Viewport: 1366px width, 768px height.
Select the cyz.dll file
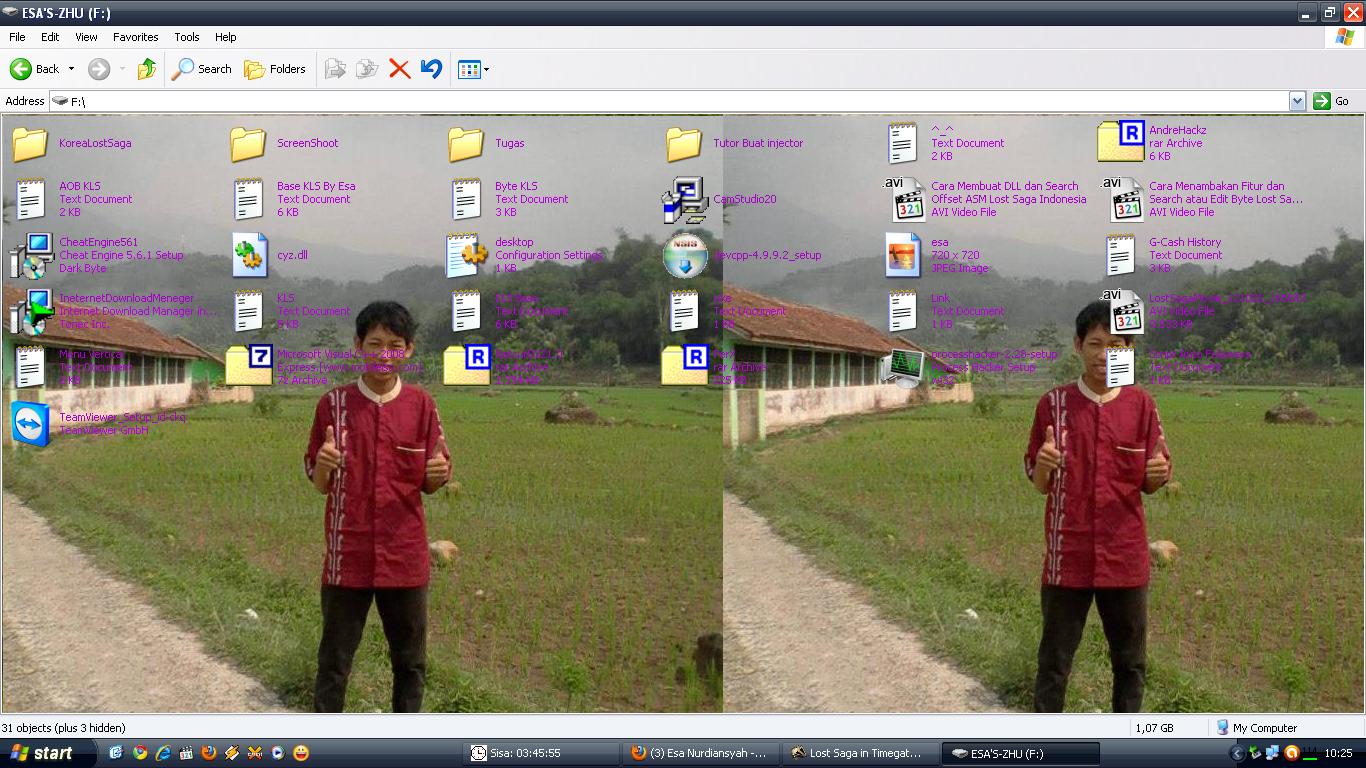[249, 255]
